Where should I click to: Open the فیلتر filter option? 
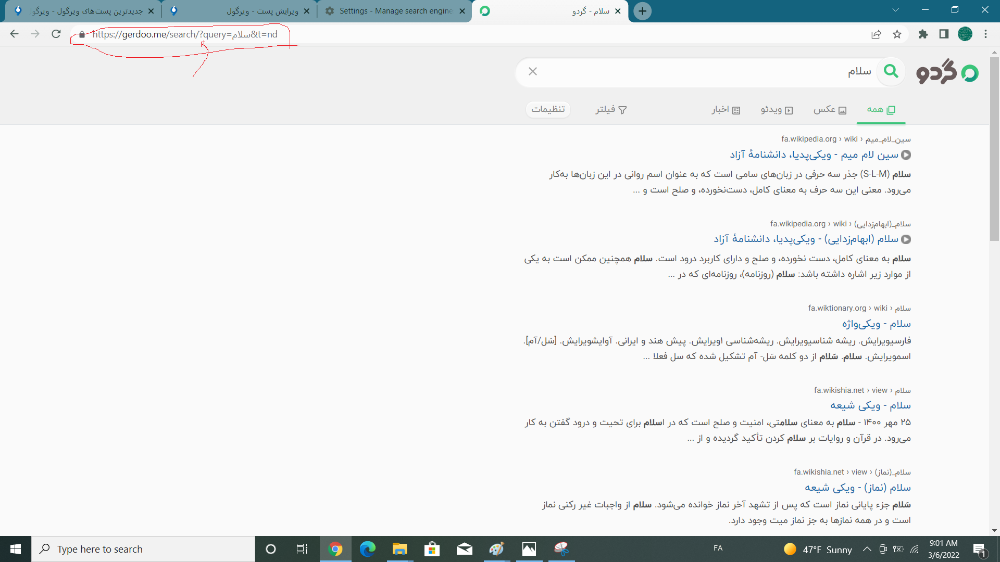point(611,110)
